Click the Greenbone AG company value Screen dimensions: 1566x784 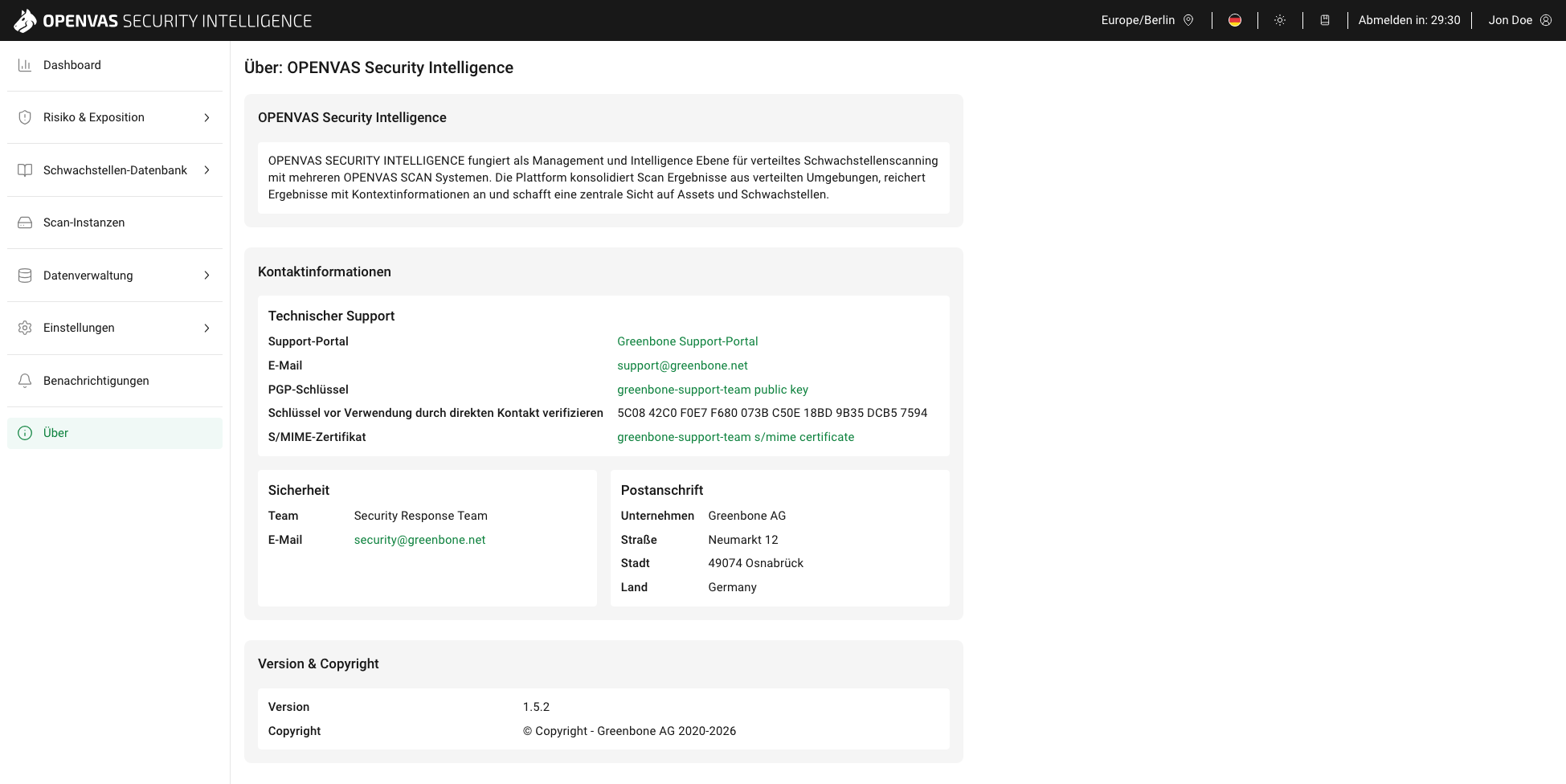pyautogui.click(x=747, y=516)
